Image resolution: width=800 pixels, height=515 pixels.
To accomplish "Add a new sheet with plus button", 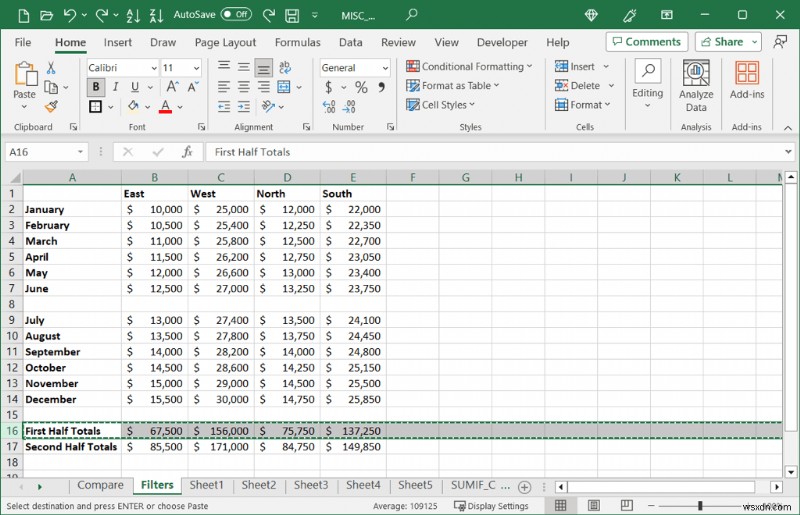I will click(x=524, y=487).
